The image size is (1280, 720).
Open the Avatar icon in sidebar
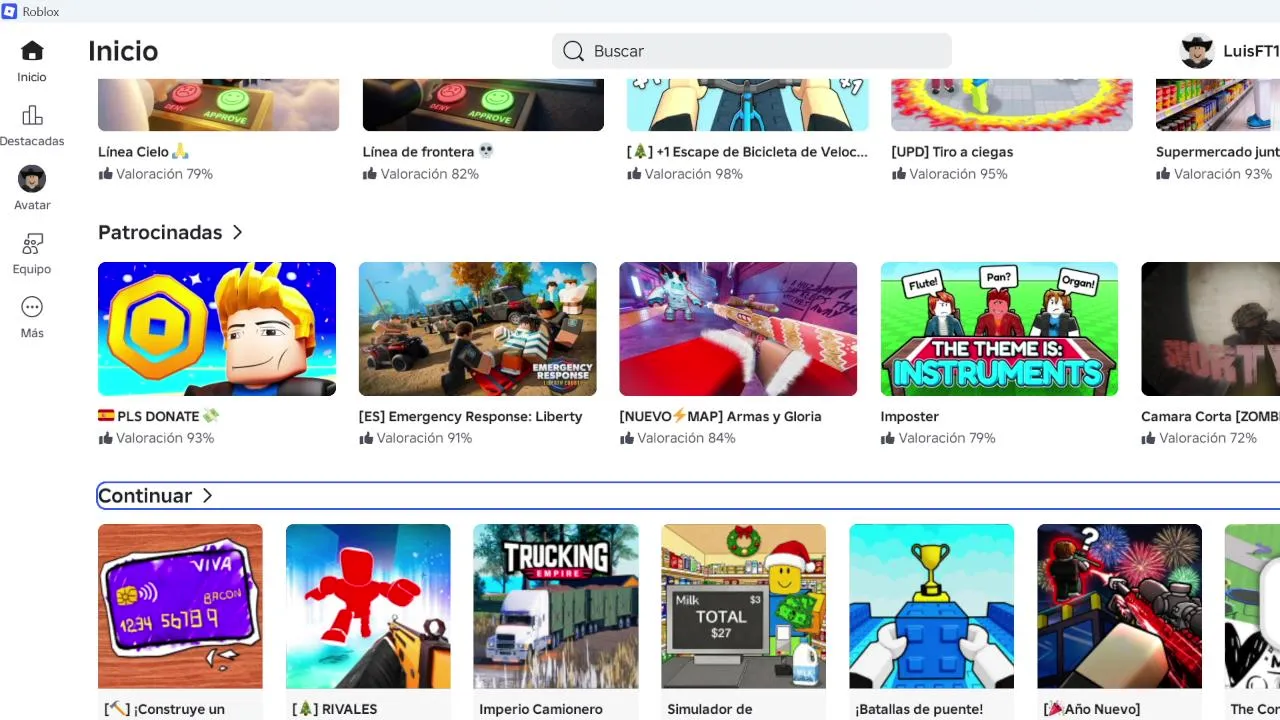tap(32, 179)
